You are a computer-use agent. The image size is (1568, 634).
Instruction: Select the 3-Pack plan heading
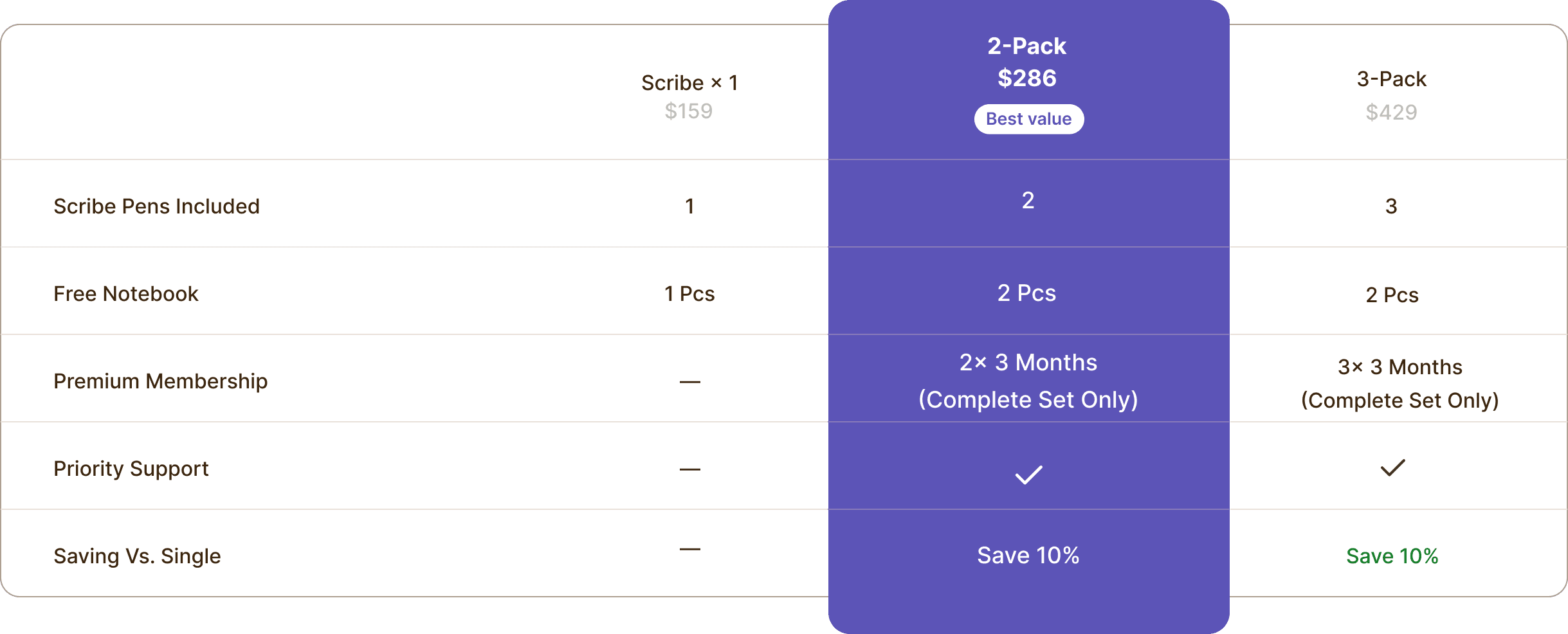tap(1391, 79)
